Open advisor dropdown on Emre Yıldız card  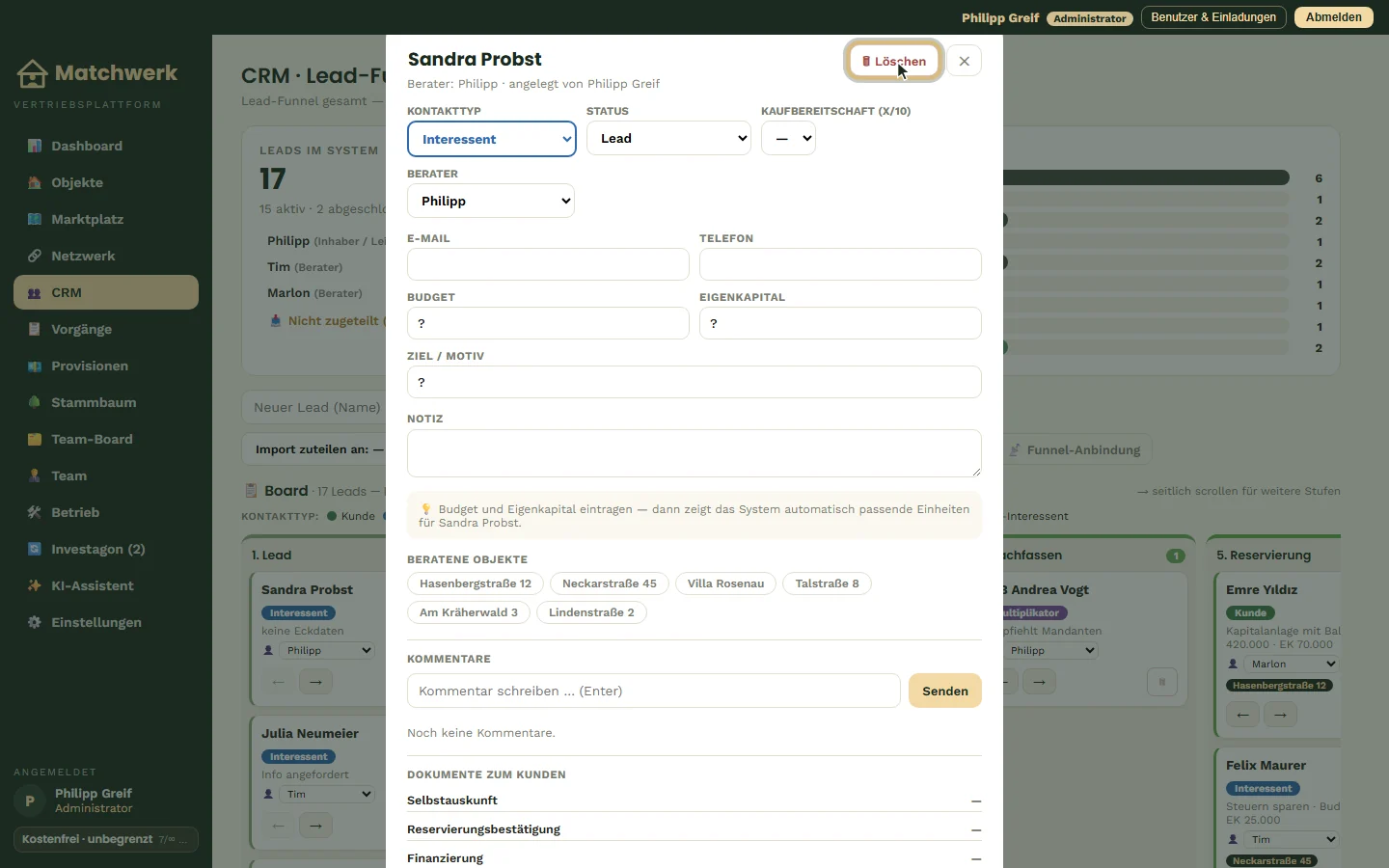[1292, 664]
